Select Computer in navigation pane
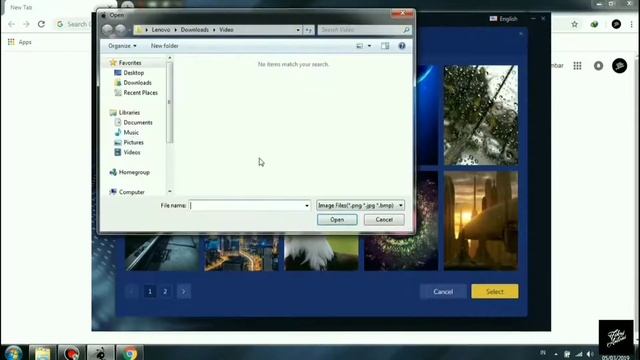Image resolution: width=640 pixels, height=360 pixels. coord(131,192)
